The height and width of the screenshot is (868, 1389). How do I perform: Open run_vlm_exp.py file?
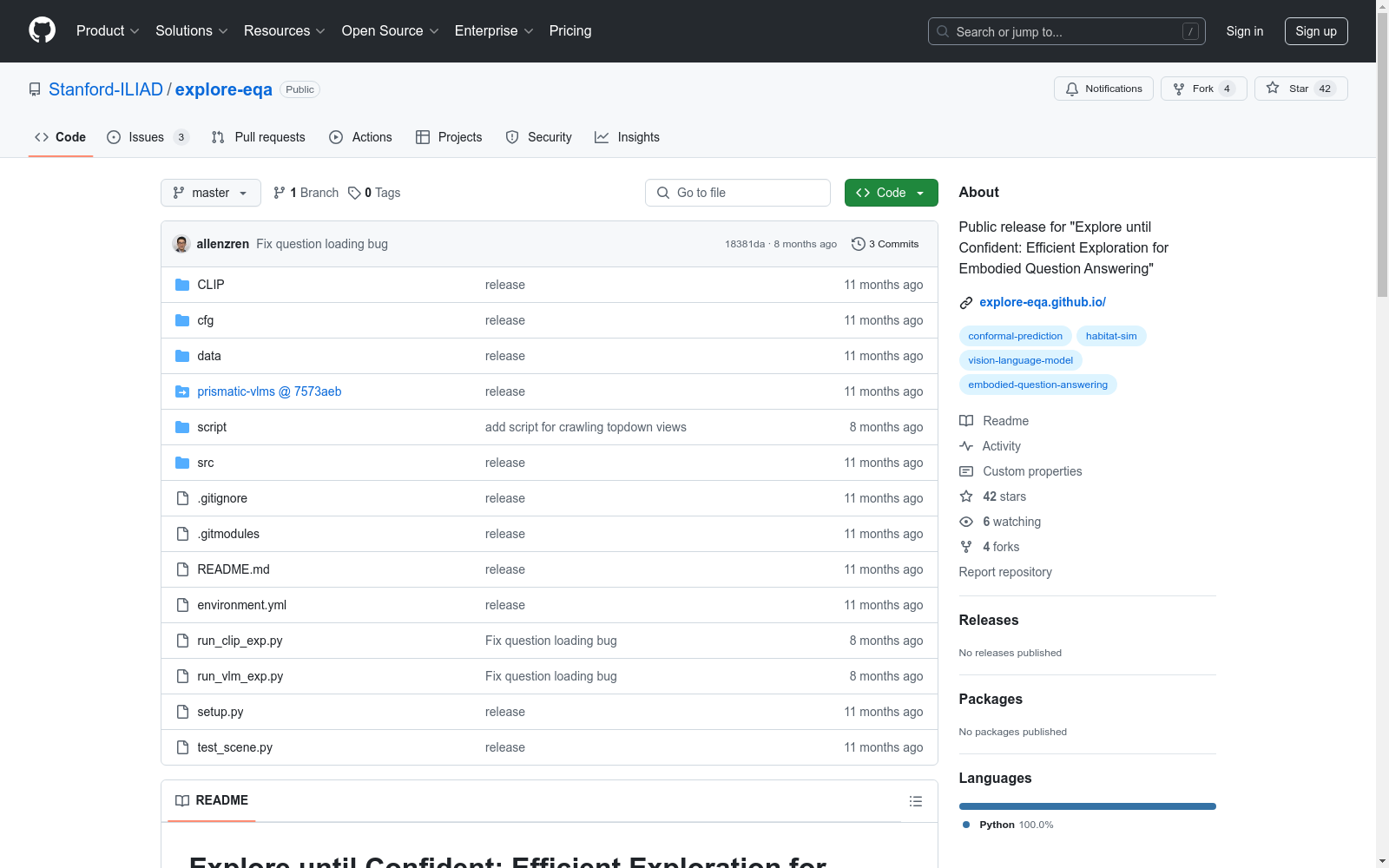click(x=240, y=676)
